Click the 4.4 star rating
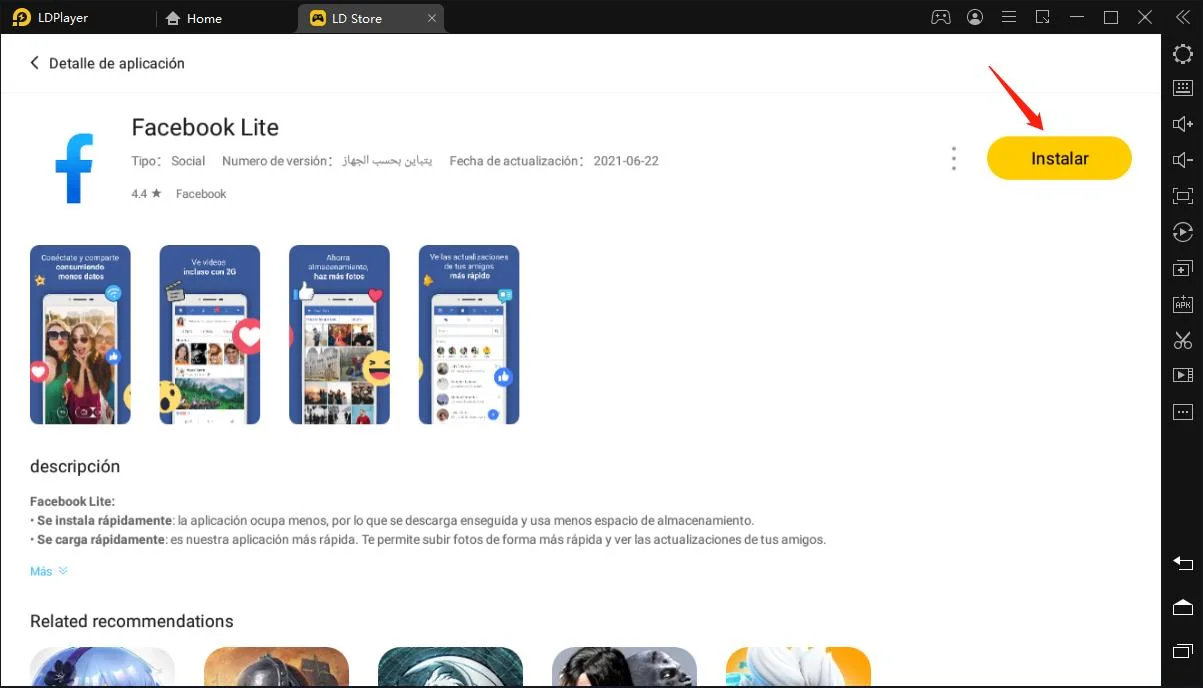 click(x=146, y=194)
